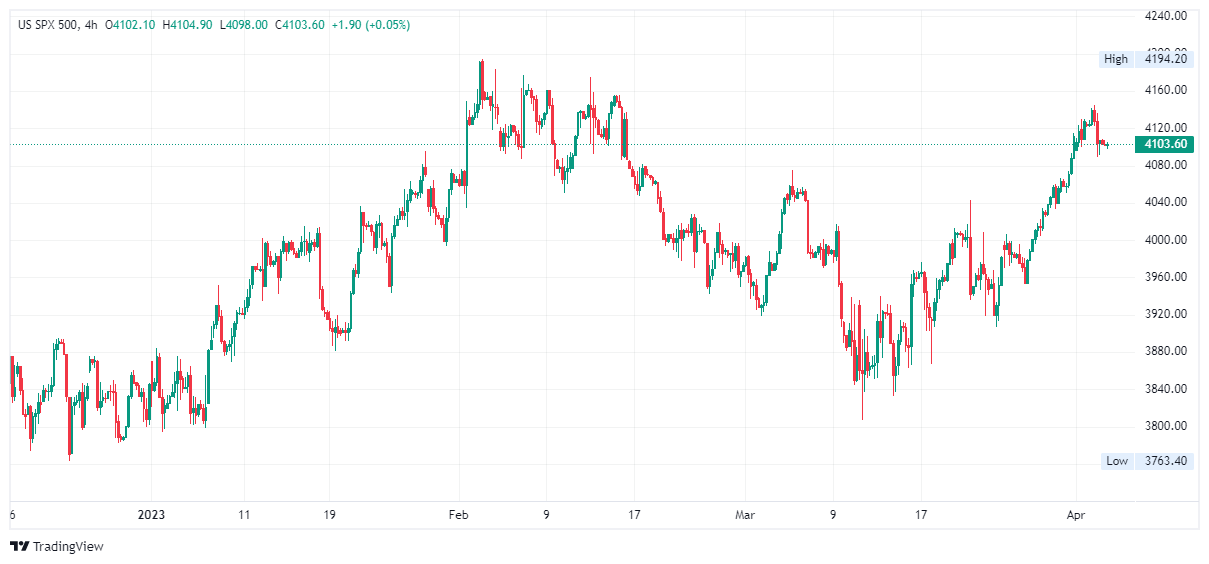Screen dimensions: 1209x564
Task: Click the Apr label on the time axis
Action: click(1076, 516)
